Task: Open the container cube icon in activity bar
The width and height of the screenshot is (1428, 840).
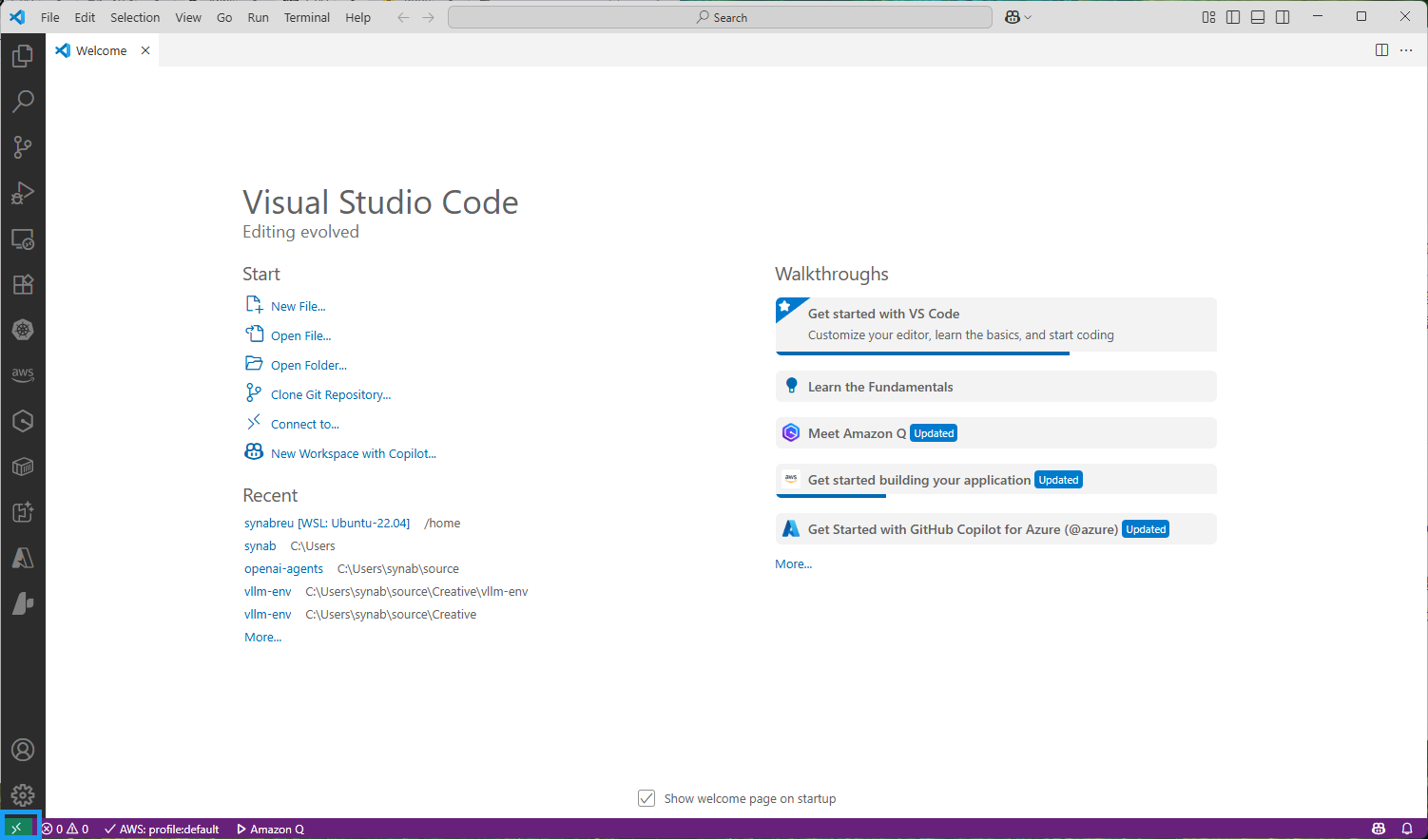Action: point(23,467)
